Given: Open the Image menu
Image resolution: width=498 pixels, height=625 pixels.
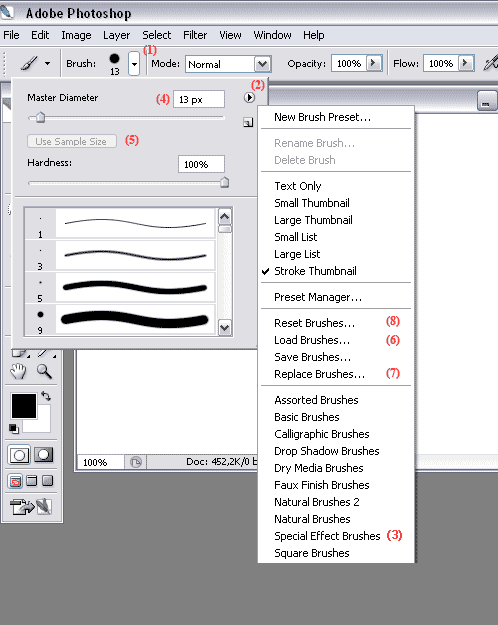Looking at the screenshot, I should 76,35.
